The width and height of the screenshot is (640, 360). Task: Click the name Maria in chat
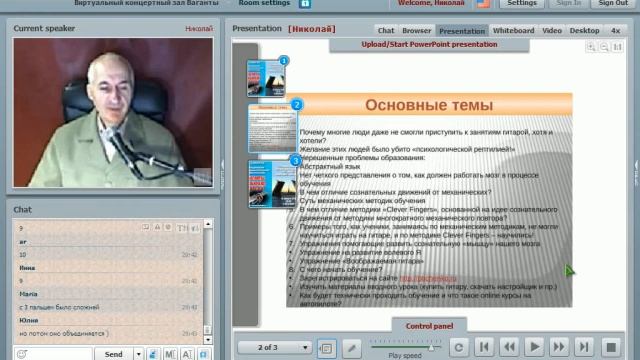click(28, 294)
